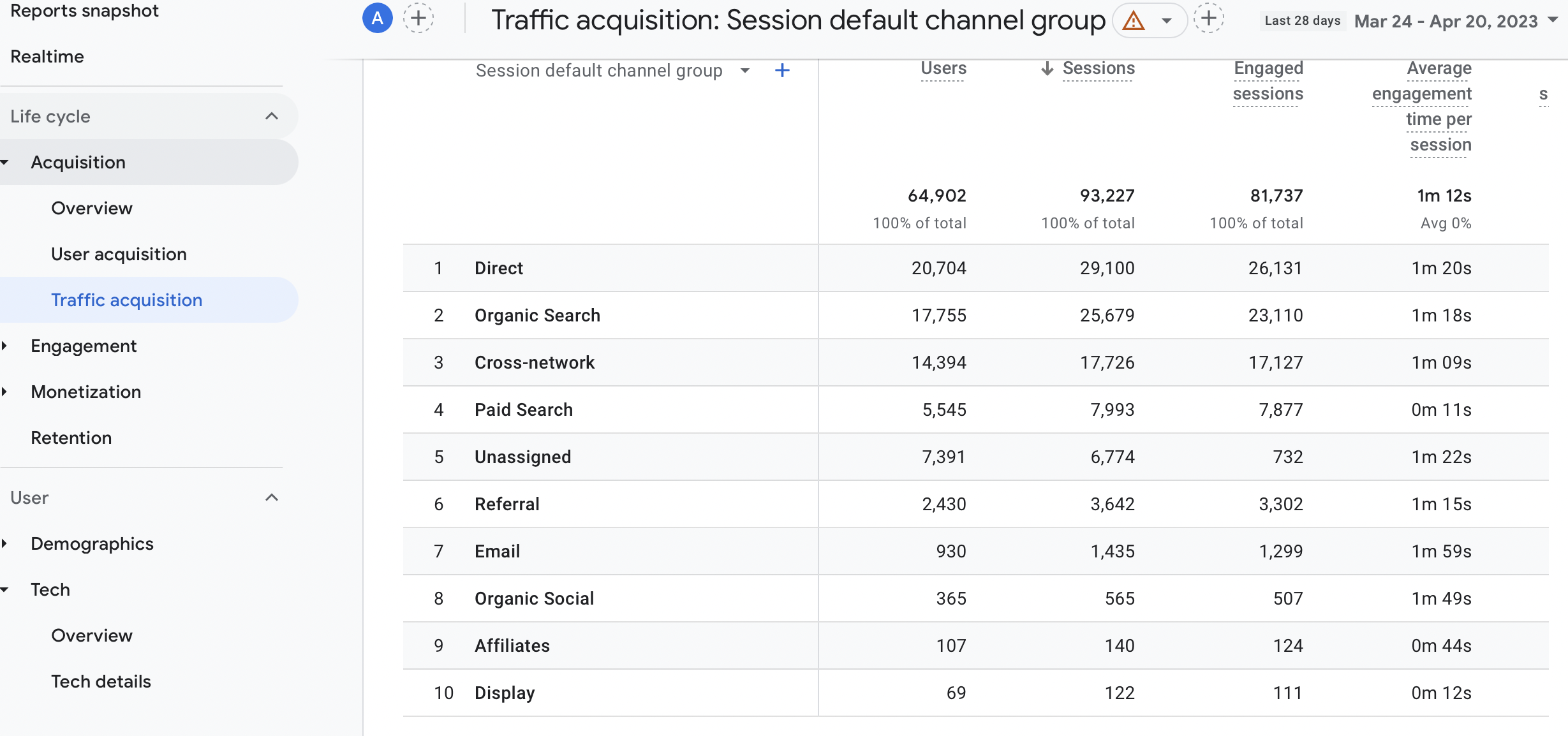Expand the Monetization menu item
Screen dimensions: 1568x736
point(85,392)
